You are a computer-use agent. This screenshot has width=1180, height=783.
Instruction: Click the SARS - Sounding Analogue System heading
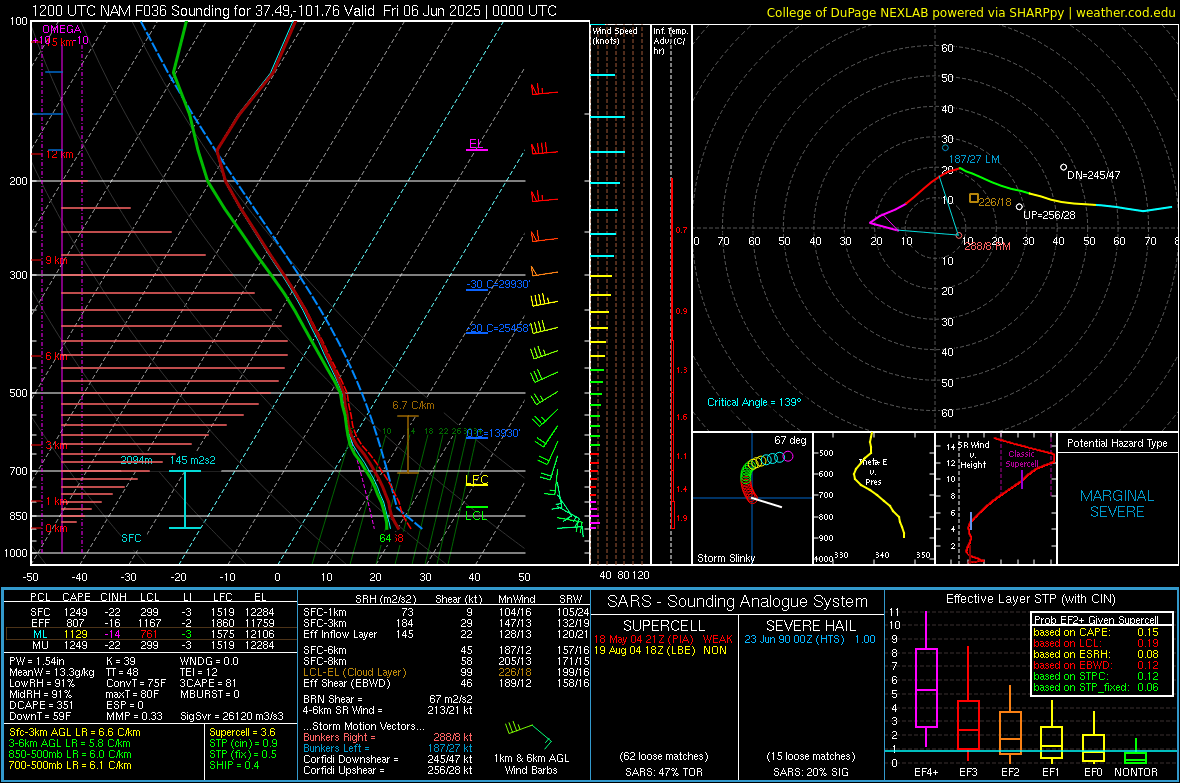coord(738,602)
